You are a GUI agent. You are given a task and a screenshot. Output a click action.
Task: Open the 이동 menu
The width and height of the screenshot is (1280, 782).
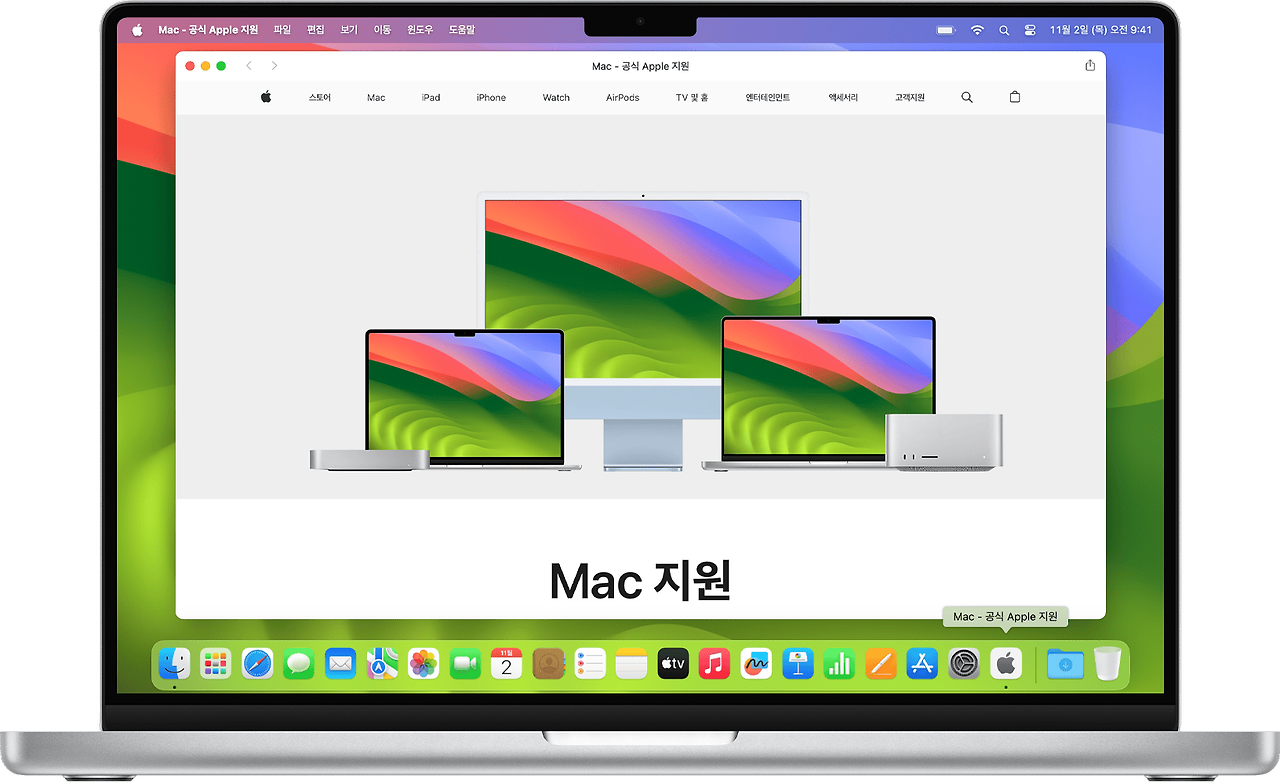point(382,30)
